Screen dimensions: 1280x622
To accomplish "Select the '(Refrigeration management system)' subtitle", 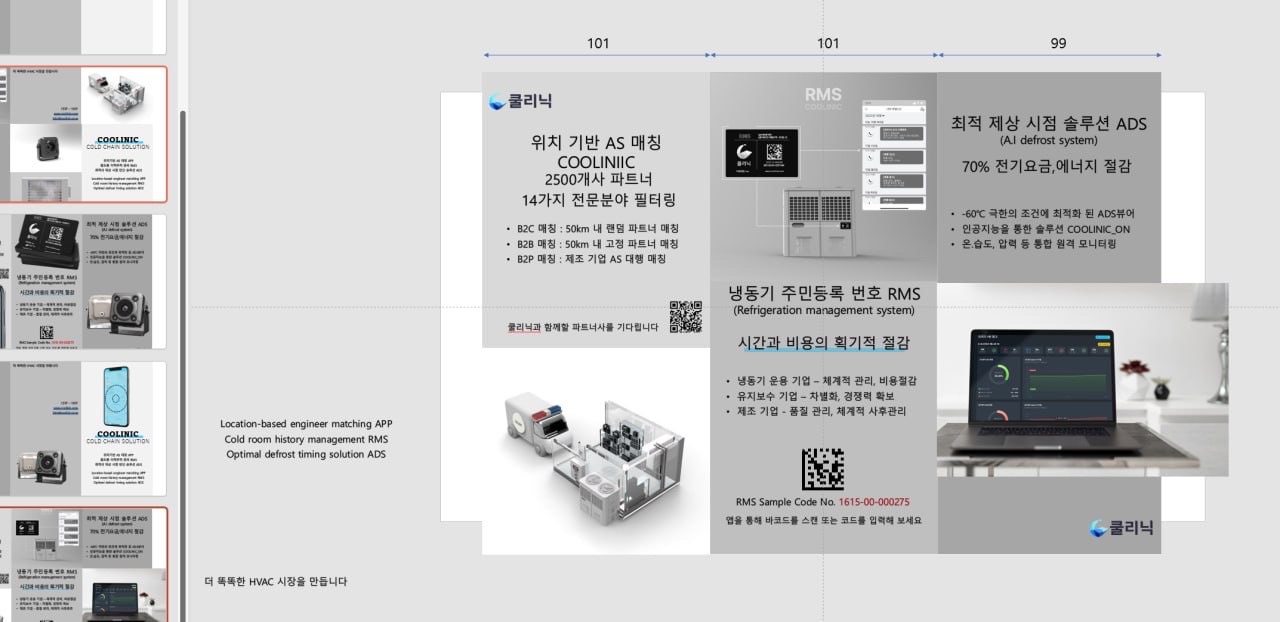I will [x=824, y=311].
